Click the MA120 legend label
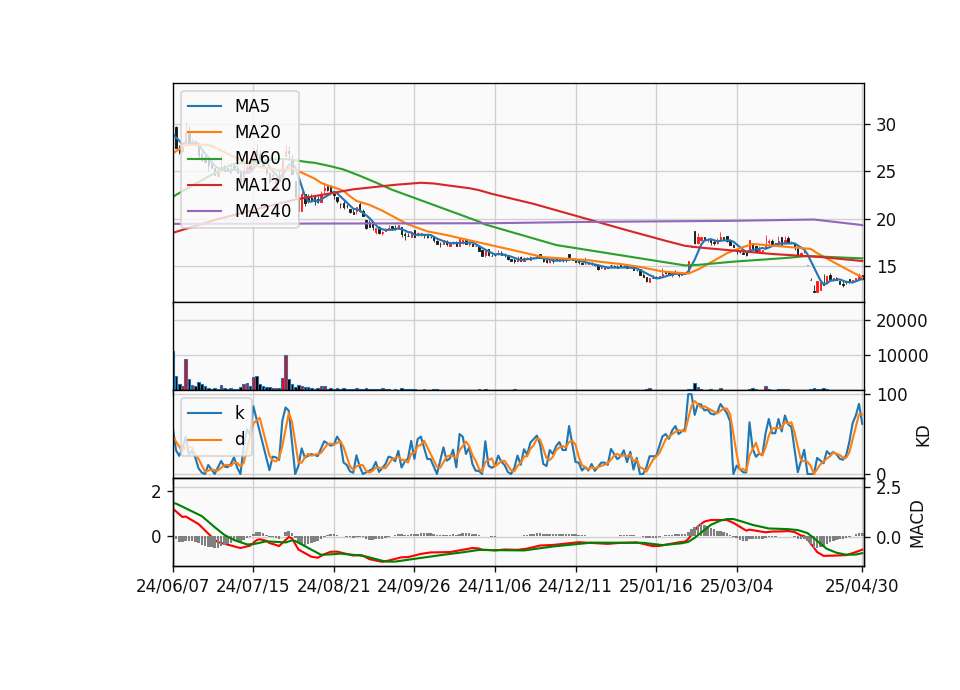 263,185
